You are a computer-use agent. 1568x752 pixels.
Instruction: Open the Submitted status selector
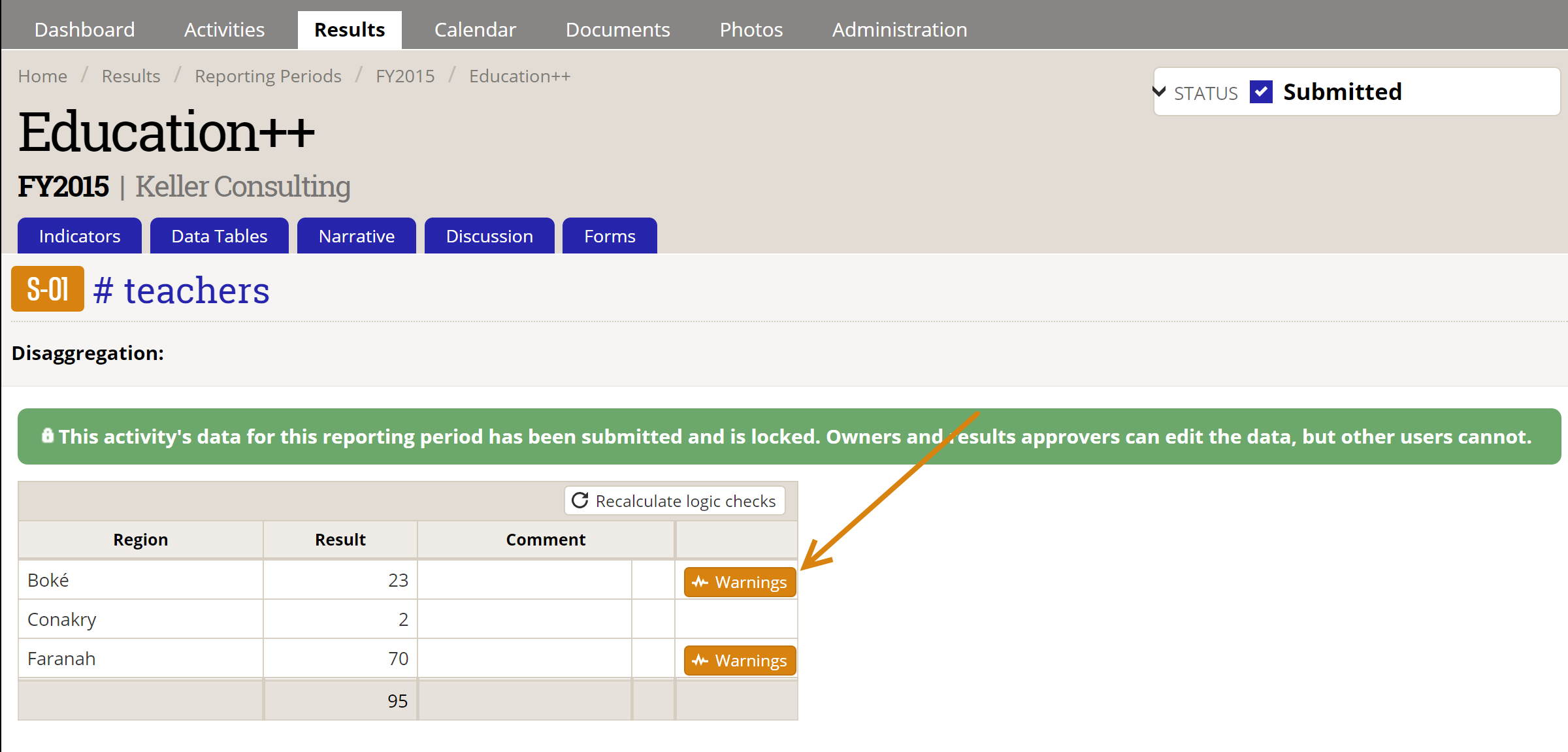[x=1342, y=92]
